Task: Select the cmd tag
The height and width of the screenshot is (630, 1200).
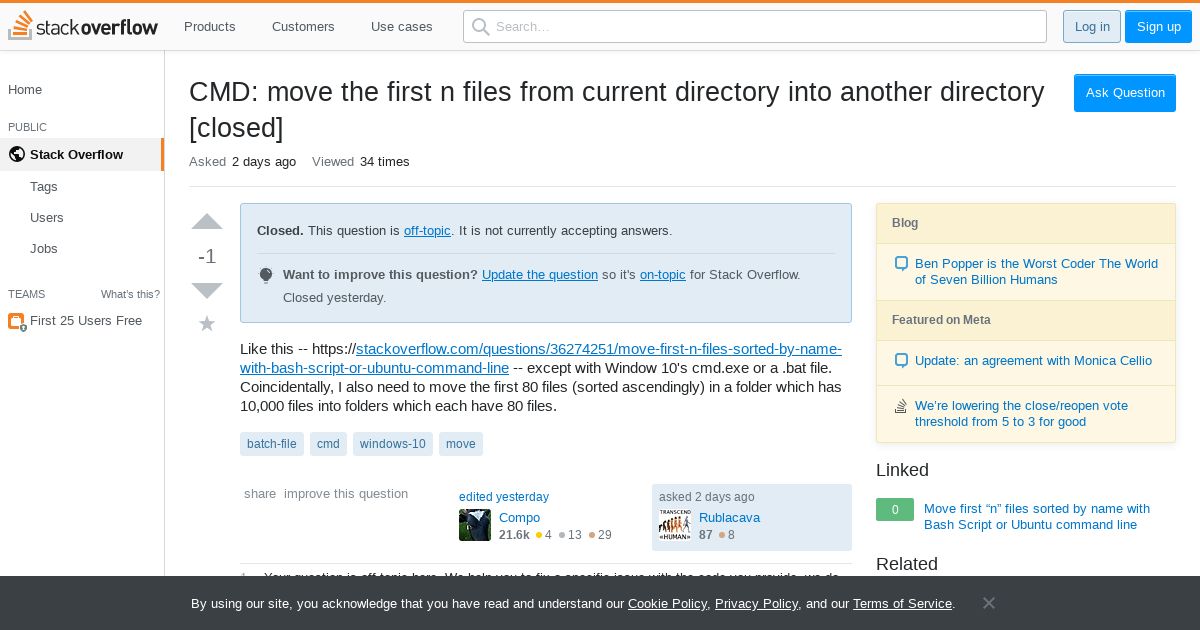Action: [x=328, y=444]
